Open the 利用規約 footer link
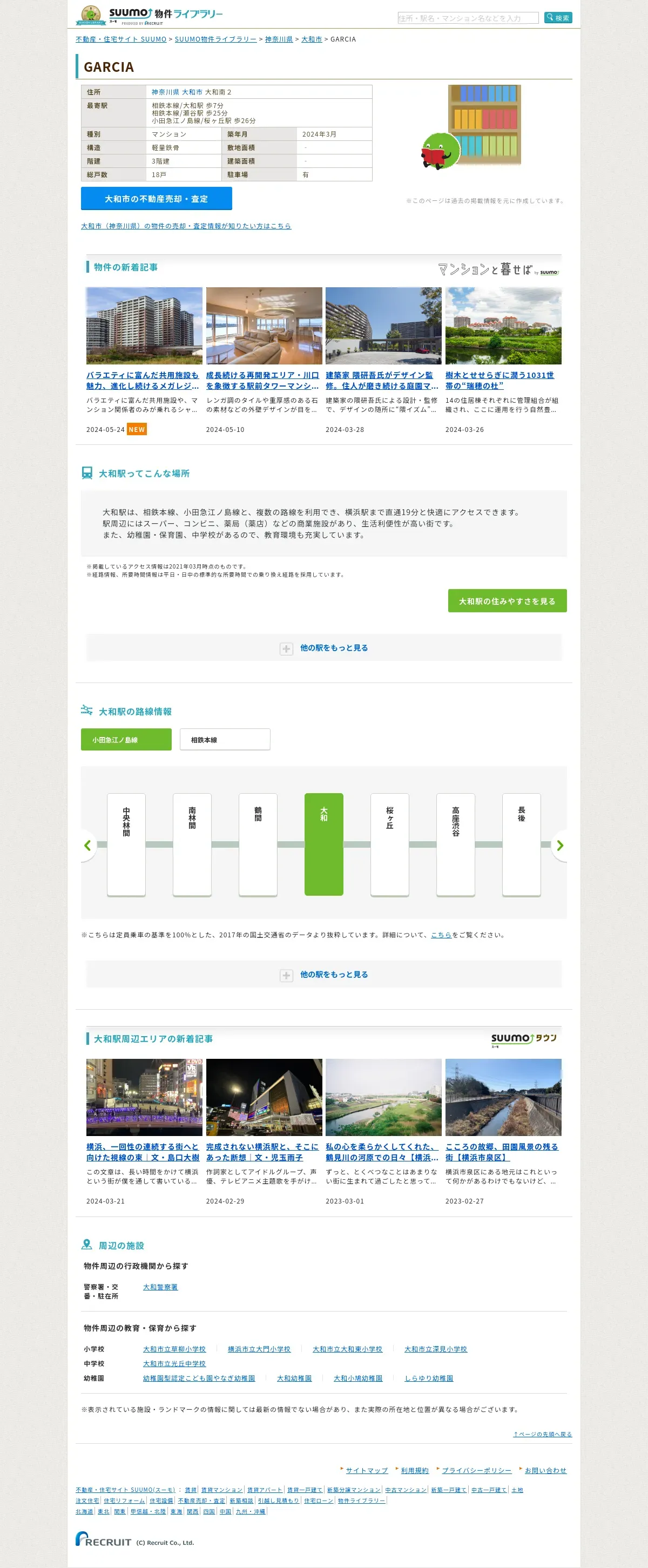Screen dimensions: 648x1568 click(x=415, y=1470)
